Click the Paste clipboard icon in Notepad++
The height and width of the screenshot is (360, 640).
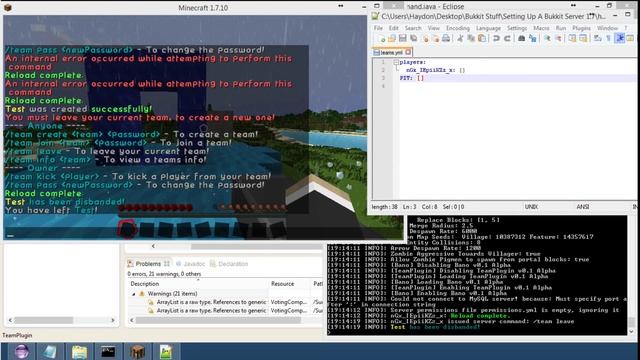click(482, 38)
